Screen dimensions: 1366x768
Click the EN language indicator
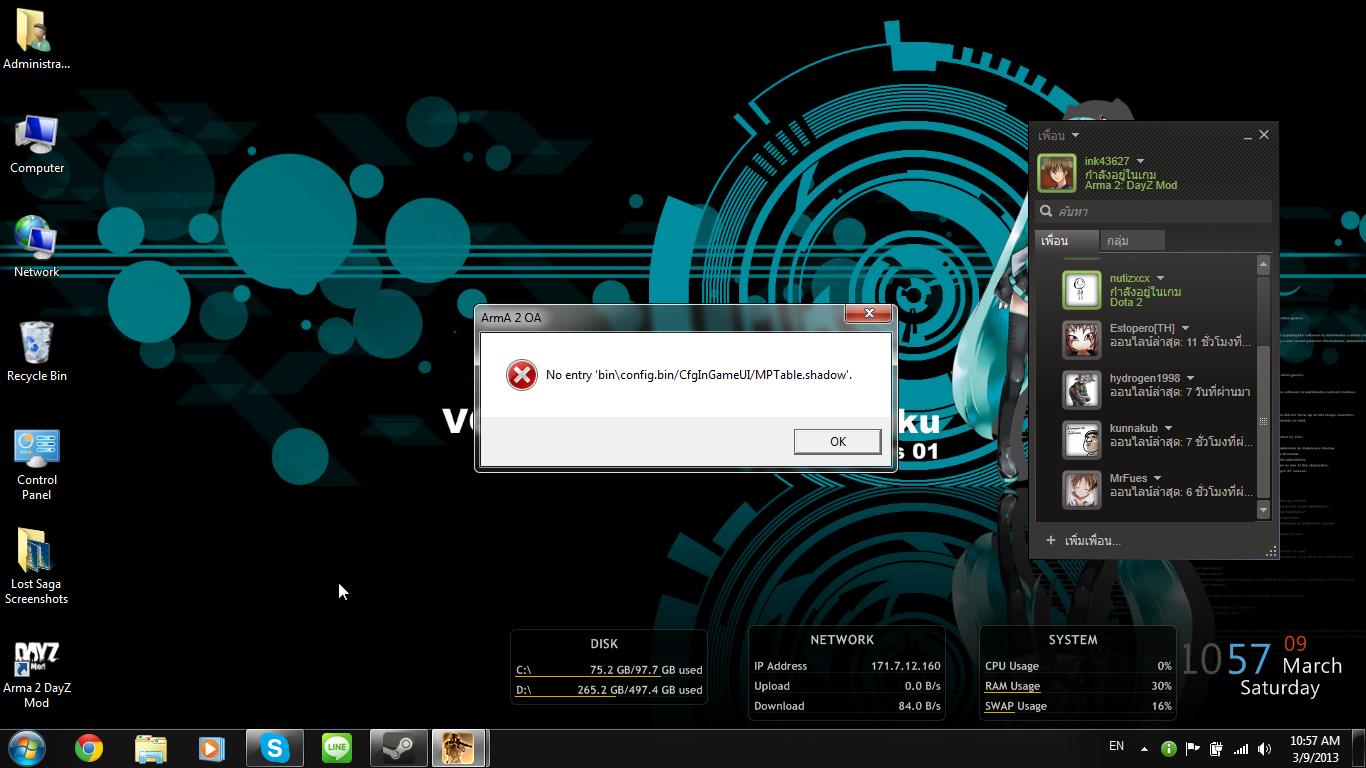tap(1116, 746)
